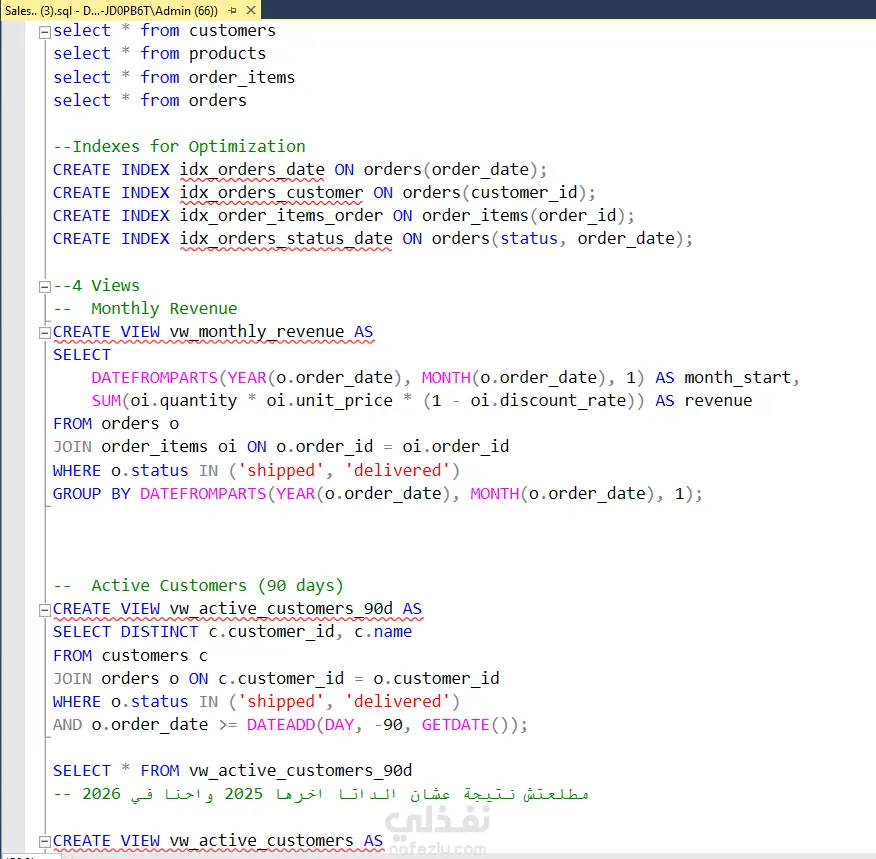Click 'products' table name
This screenshot has height=859, width=876.
[x=227, y=54]
